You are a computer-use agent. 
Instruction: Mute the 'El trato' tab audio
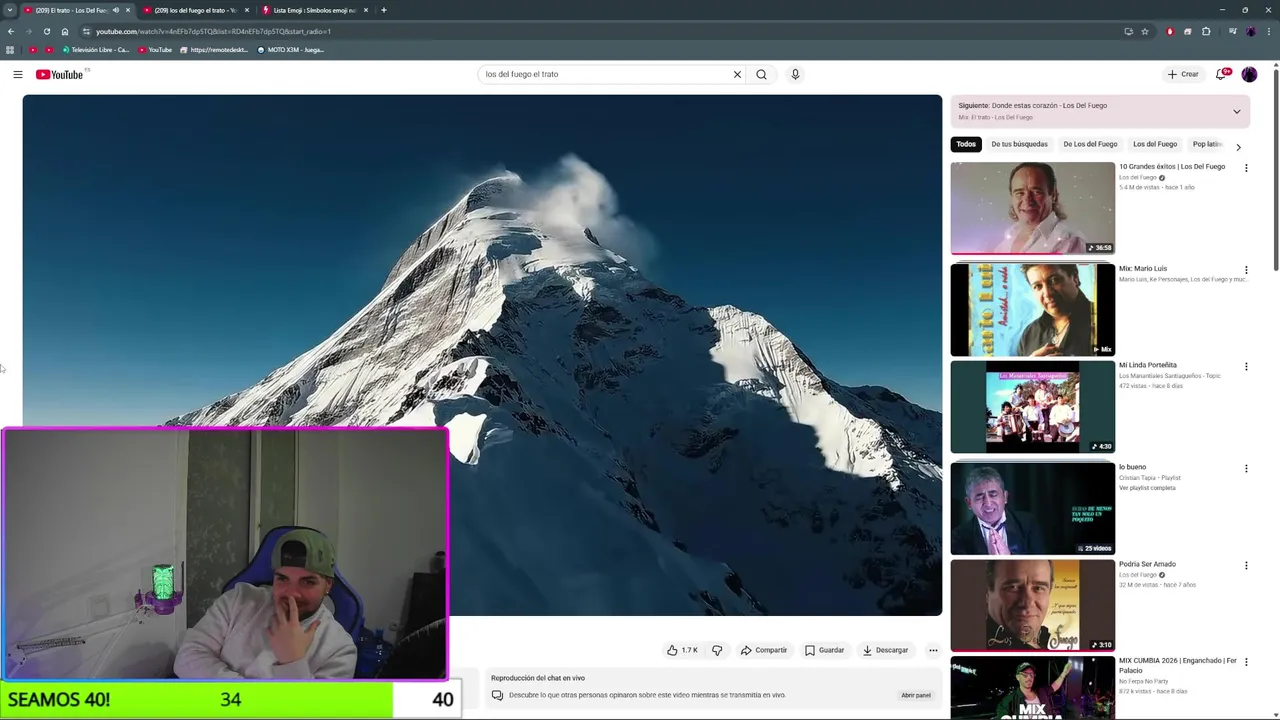pos(116,10)
